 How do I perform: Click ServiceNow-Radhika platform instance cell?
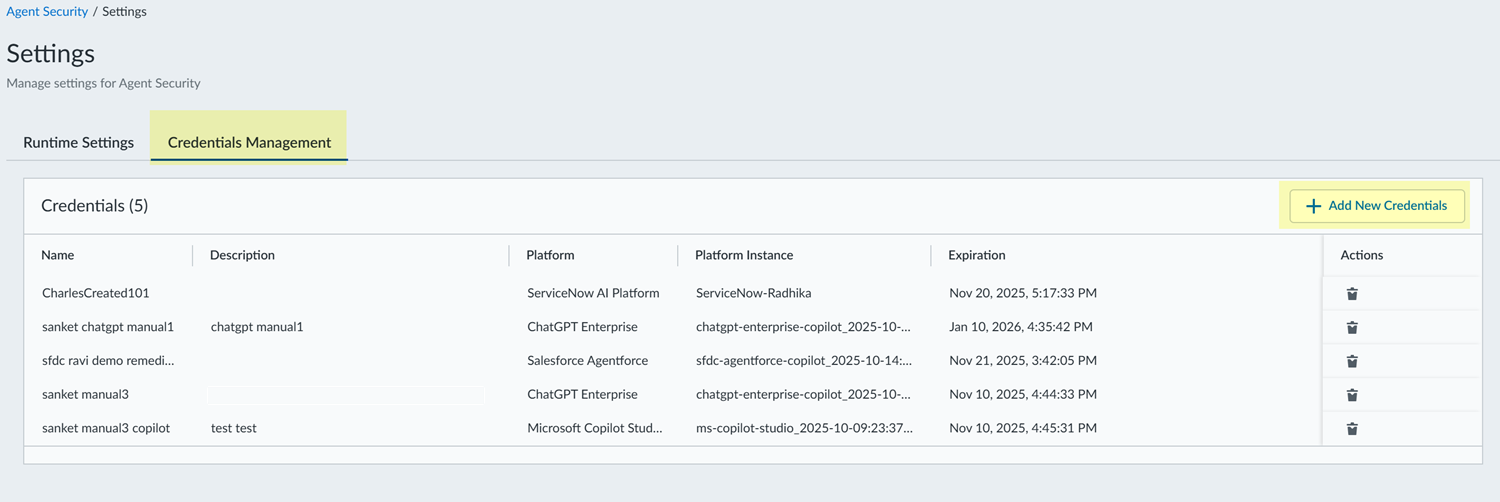753,293
